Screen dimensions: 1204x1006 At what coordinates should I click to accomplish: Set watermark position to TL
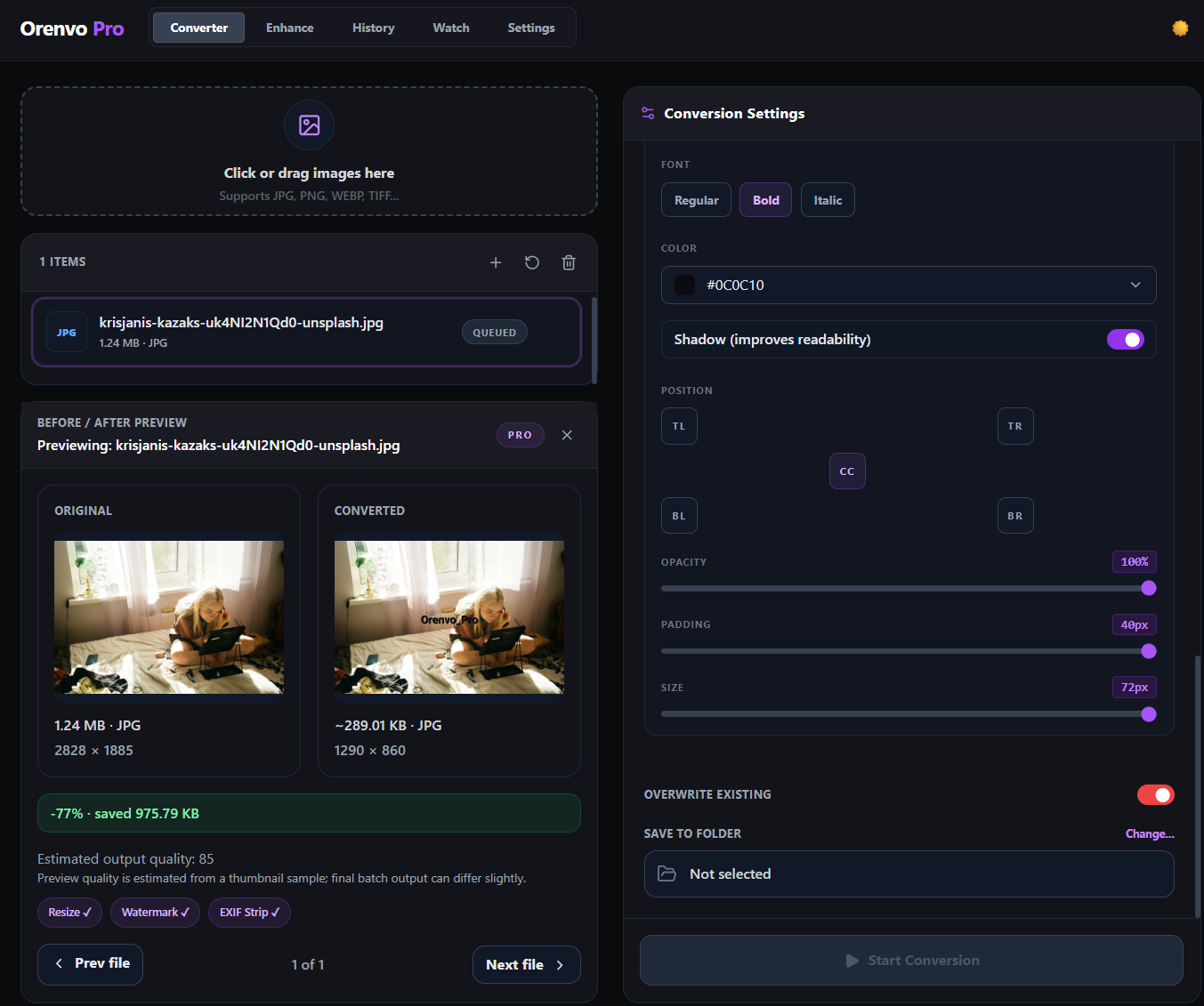tap(679, 426)
